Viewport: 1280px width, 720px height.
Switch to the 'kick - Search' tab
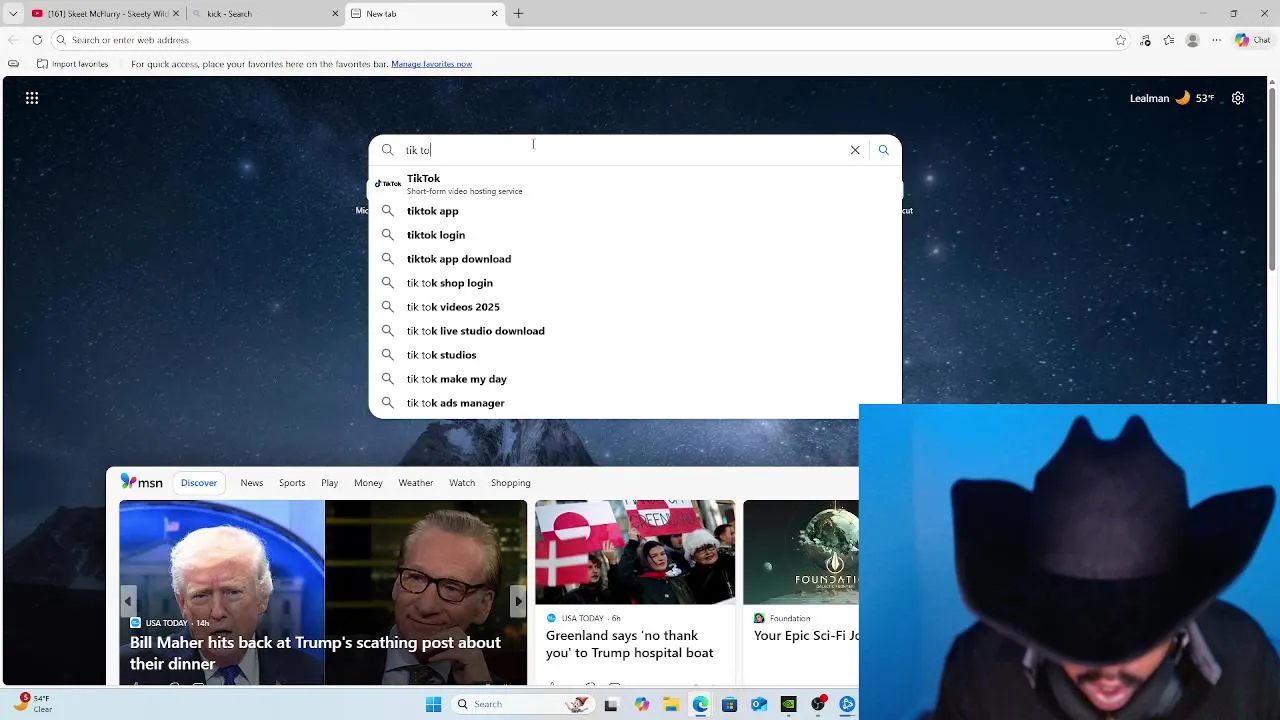point(266,13)
